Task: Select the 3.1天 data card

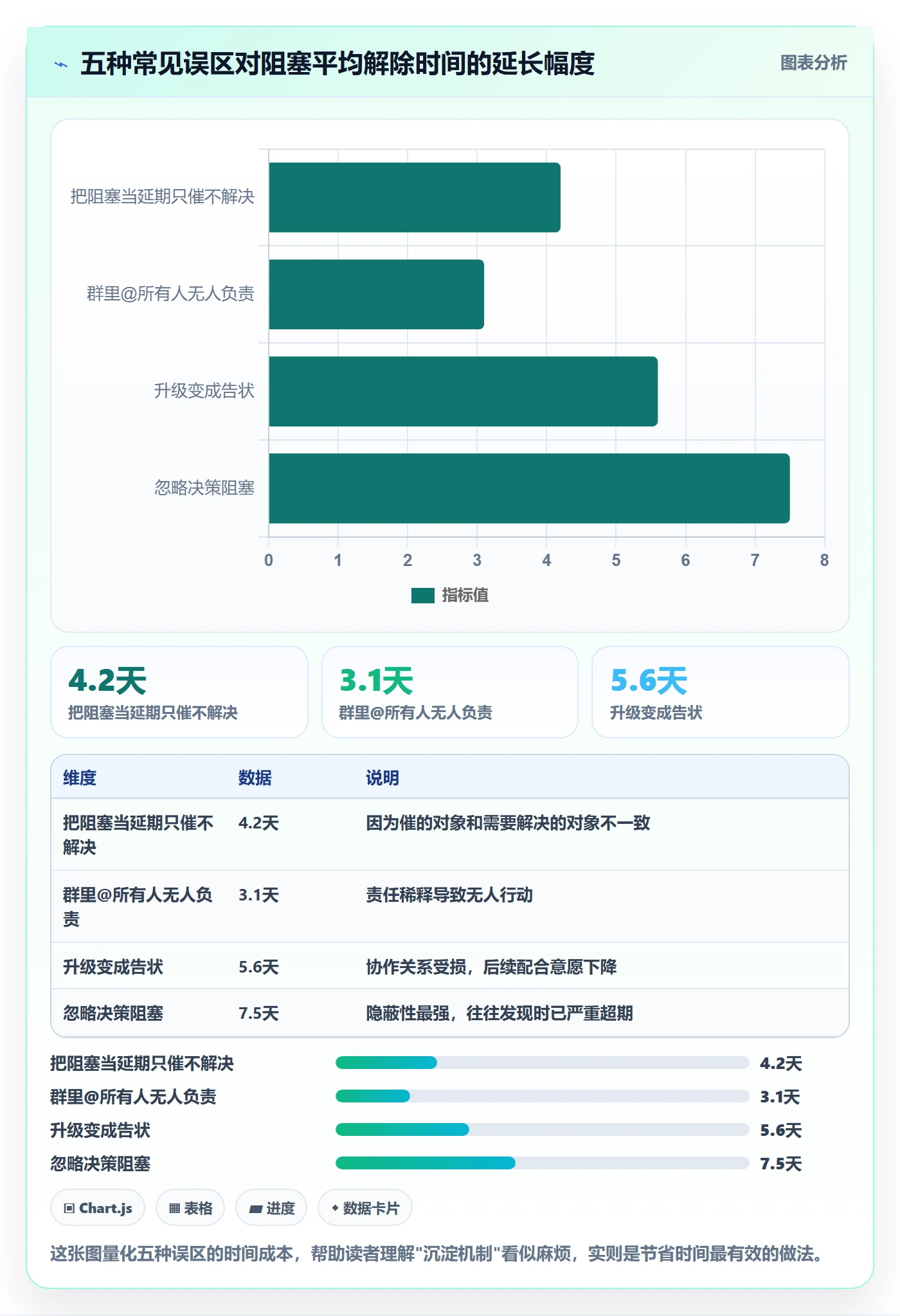Action: [x=450, y=692]
